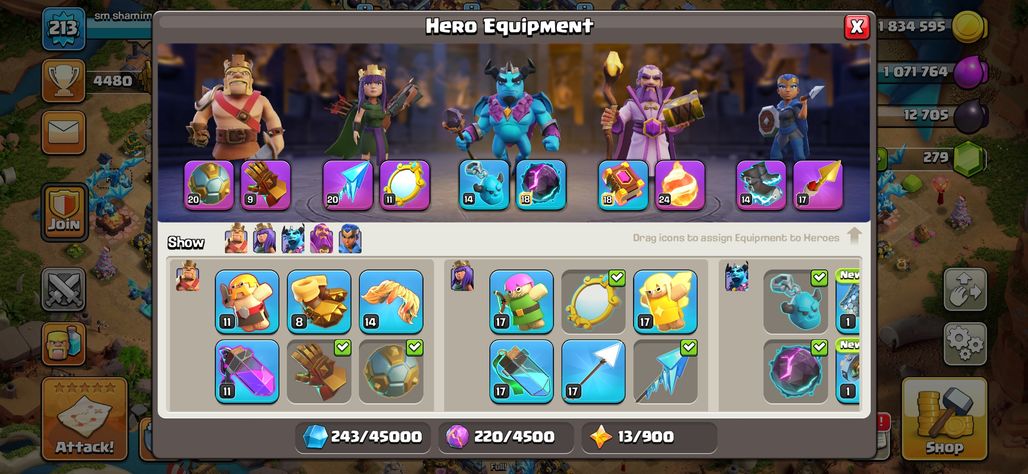Open the Join clan button
Viewport: 1028px width, 474px height.
[64, 211]
